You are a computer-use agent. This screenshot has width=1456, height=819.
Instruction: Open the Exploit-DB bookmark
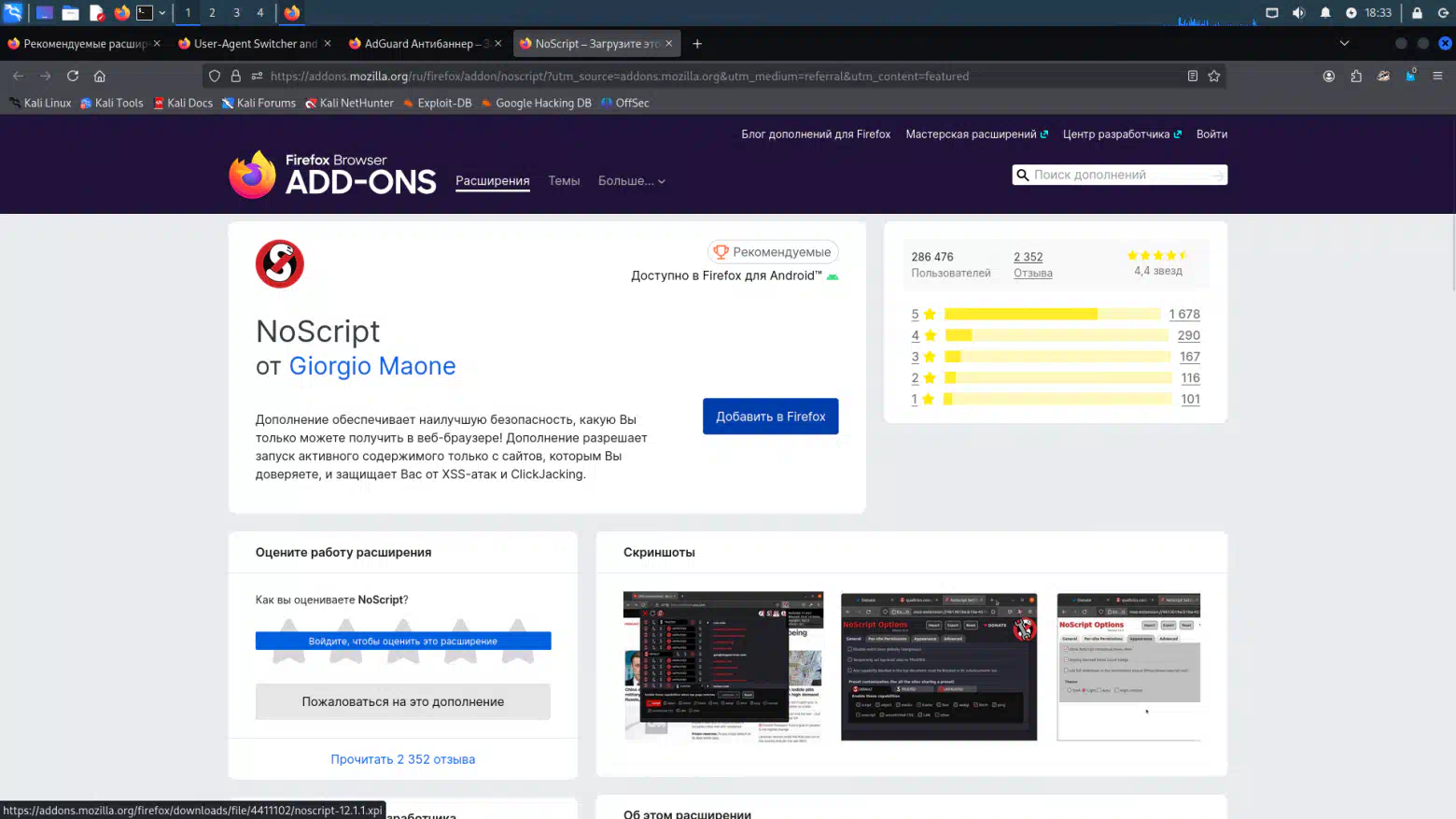pos(437,103)
